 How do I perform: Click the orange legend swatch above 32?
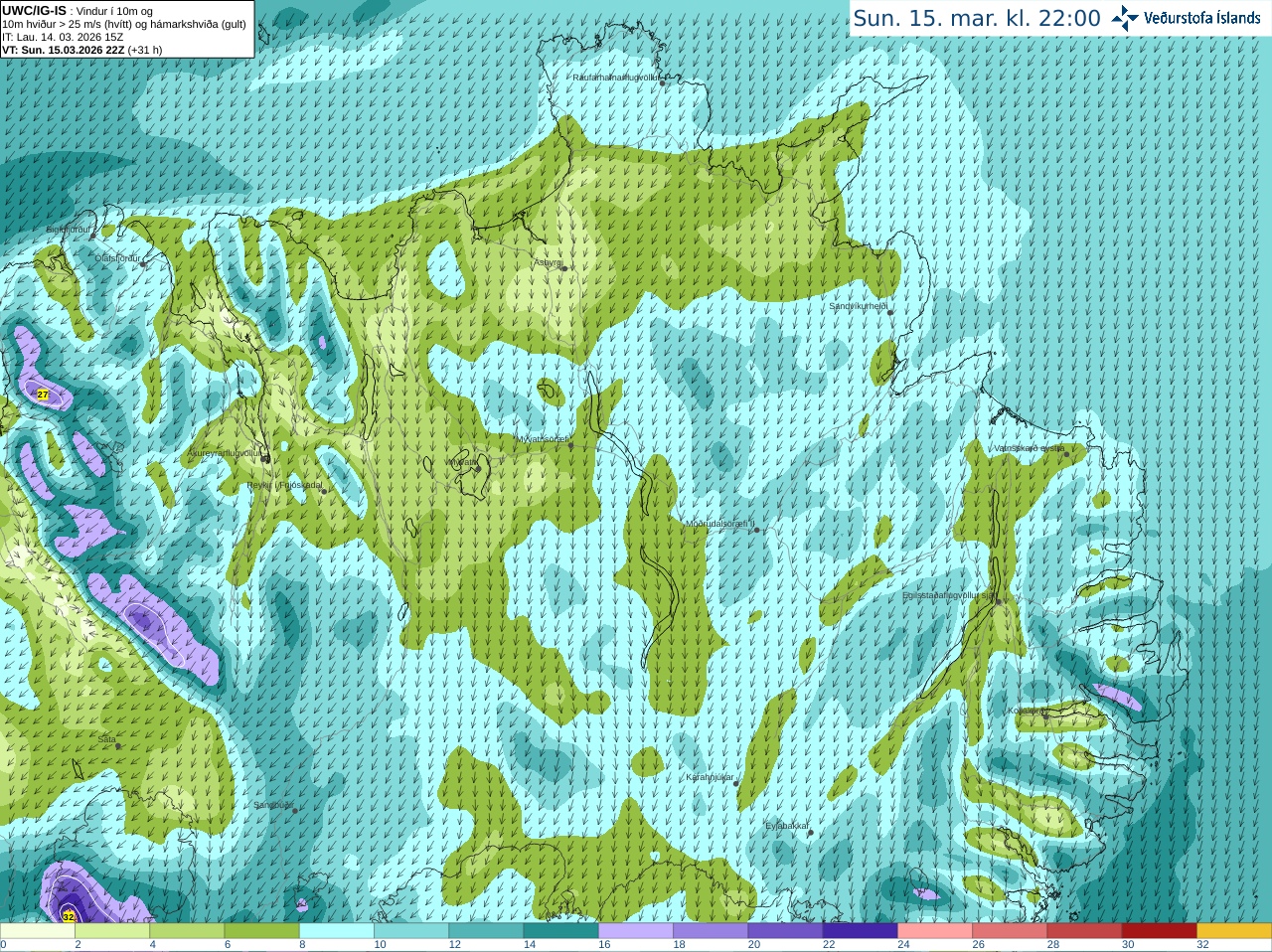pyautogui.click(x=1234, y=931)
